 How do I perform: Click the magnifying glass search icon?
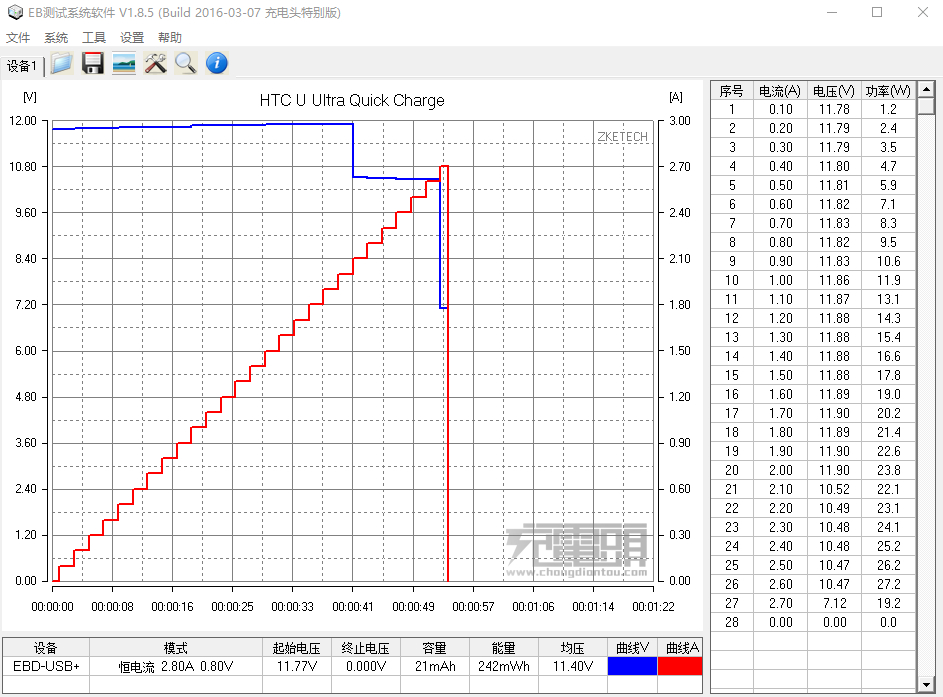pyautogui.click(x=186, y=63)
